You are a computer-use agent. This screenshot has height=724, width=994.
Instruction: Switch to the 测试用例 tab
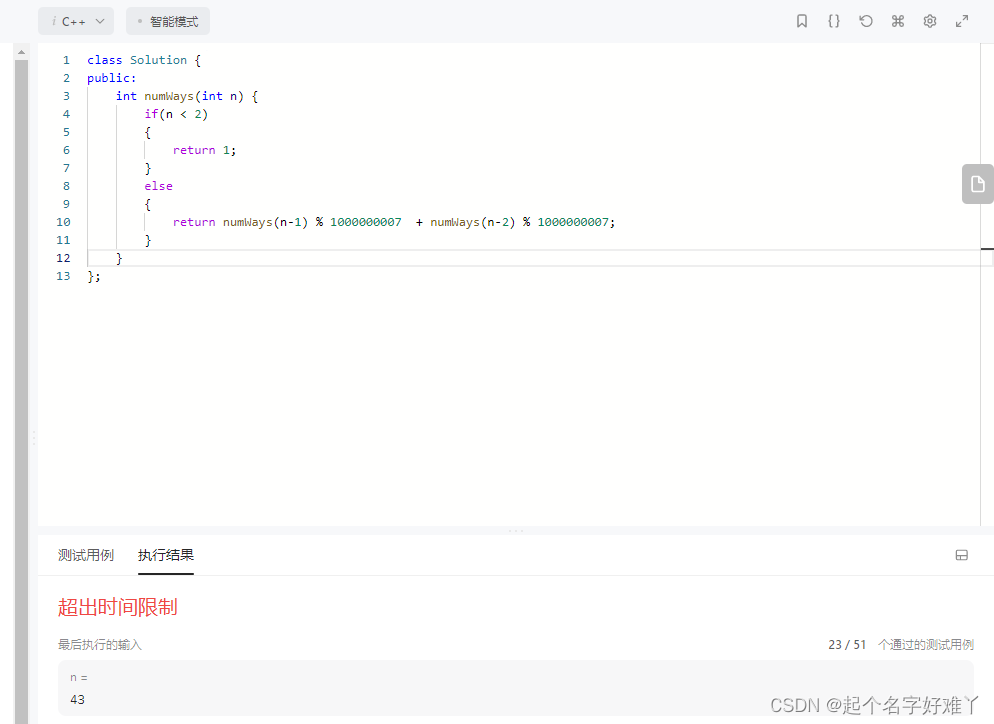pyautogui.click(x=86, y=555)
